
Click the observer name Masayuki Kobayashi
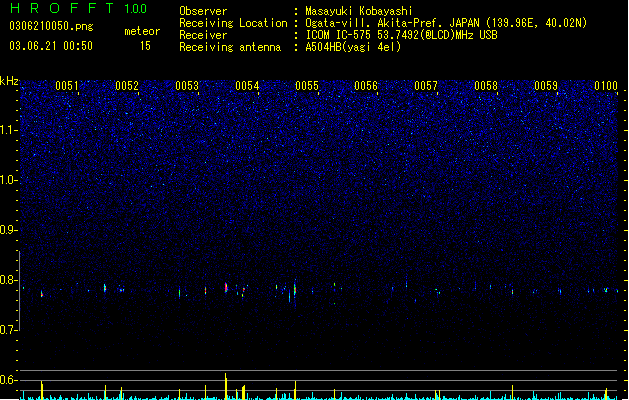click(359, 11)
